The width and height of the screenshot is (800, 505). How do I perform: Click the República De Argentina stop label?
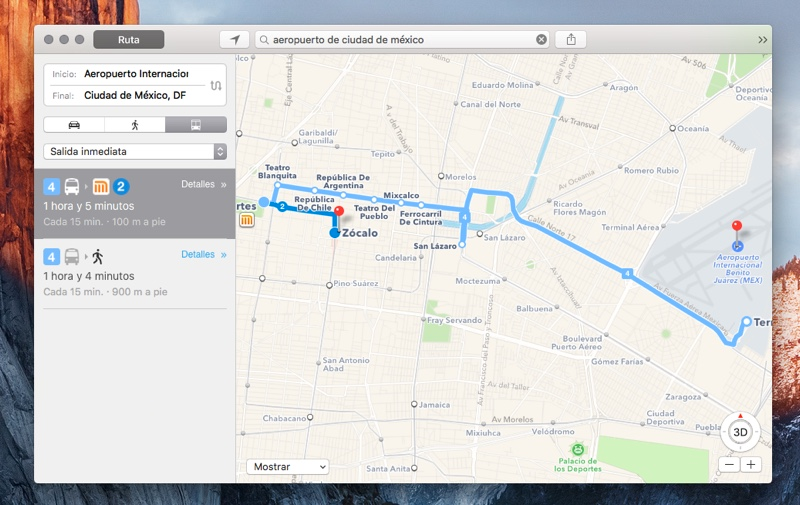343,181
